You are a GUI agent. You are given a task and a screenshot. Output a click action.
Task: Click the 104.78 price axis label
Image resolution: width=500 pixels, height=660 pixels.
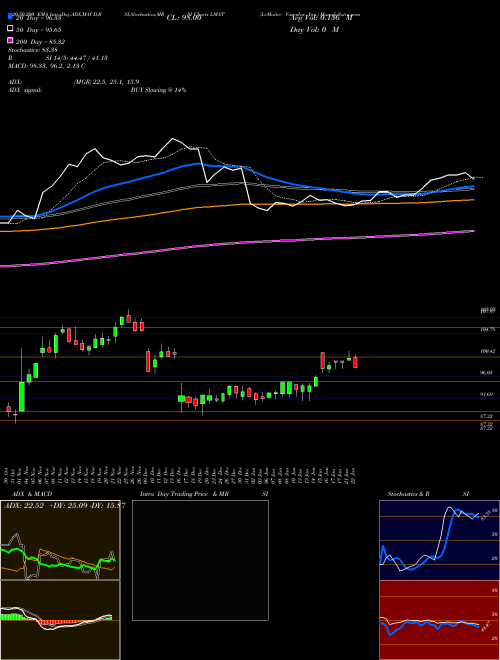(x=488, y=329)
